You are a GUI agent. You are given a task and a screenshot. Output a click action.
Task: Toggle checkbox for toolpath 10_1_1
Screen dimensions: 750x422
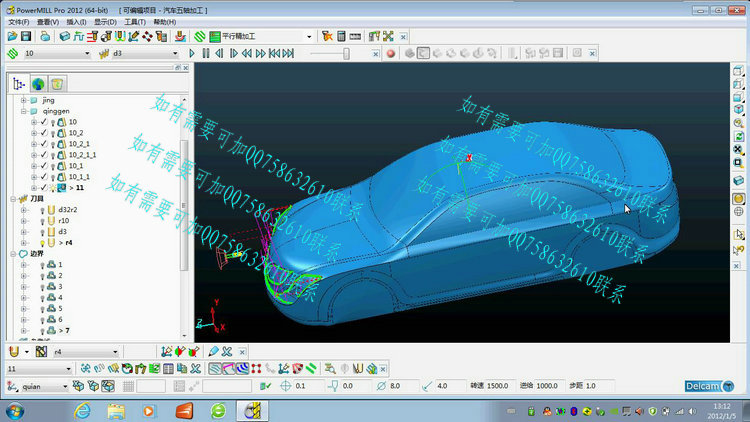44,177
